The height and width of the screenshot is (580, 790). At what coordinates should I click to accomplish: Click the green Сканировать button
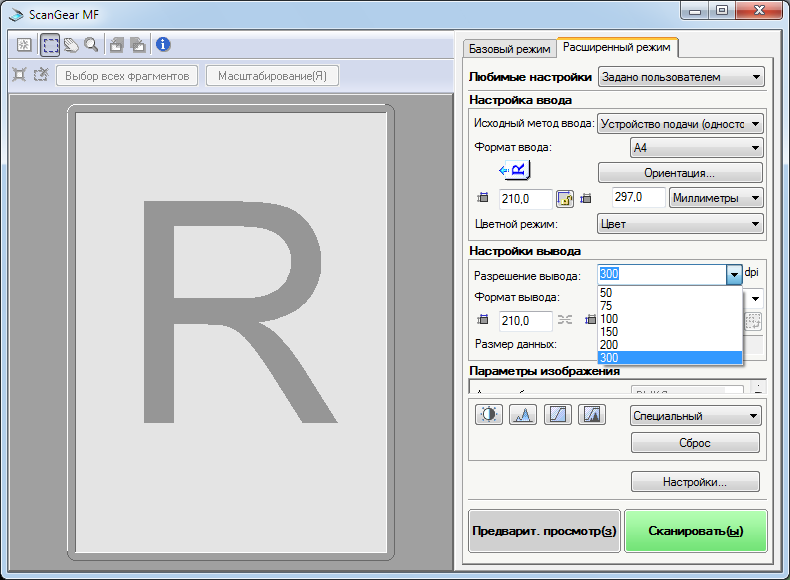[695, 531]
